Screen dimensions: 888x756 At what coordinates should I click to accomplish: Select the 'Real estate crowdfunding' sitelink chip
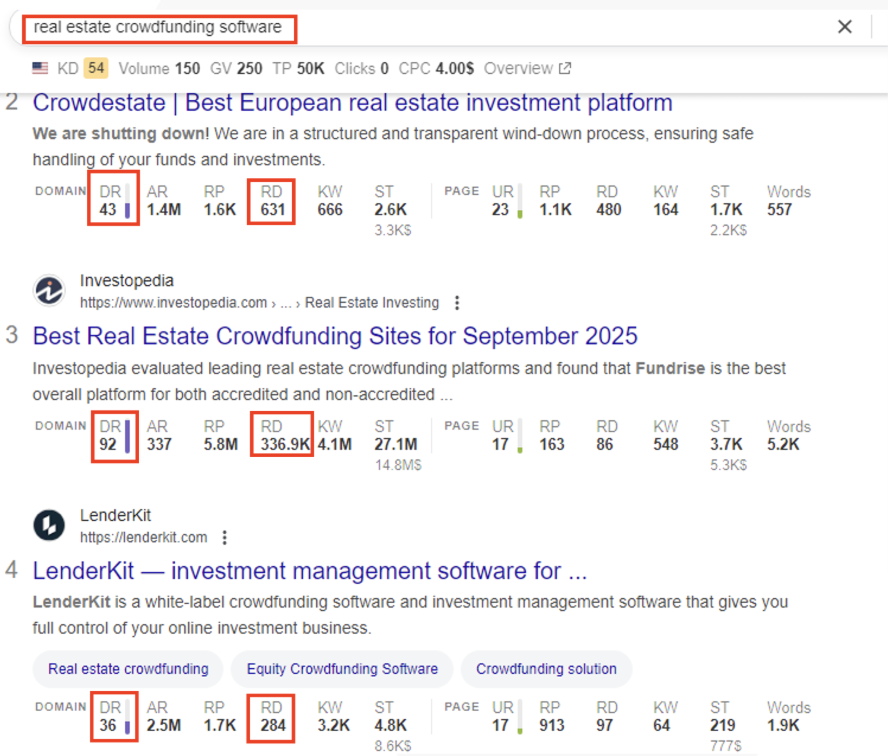[x=128, y=669]
